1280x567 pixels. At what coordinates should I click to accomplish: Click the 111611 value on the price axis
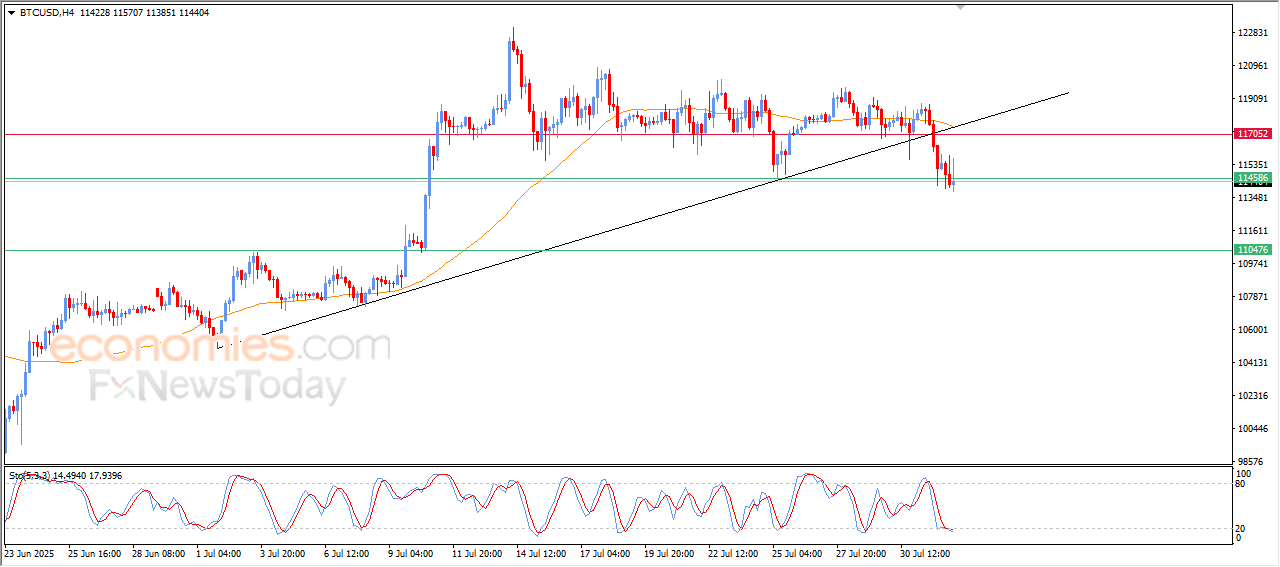(1253, 231)
